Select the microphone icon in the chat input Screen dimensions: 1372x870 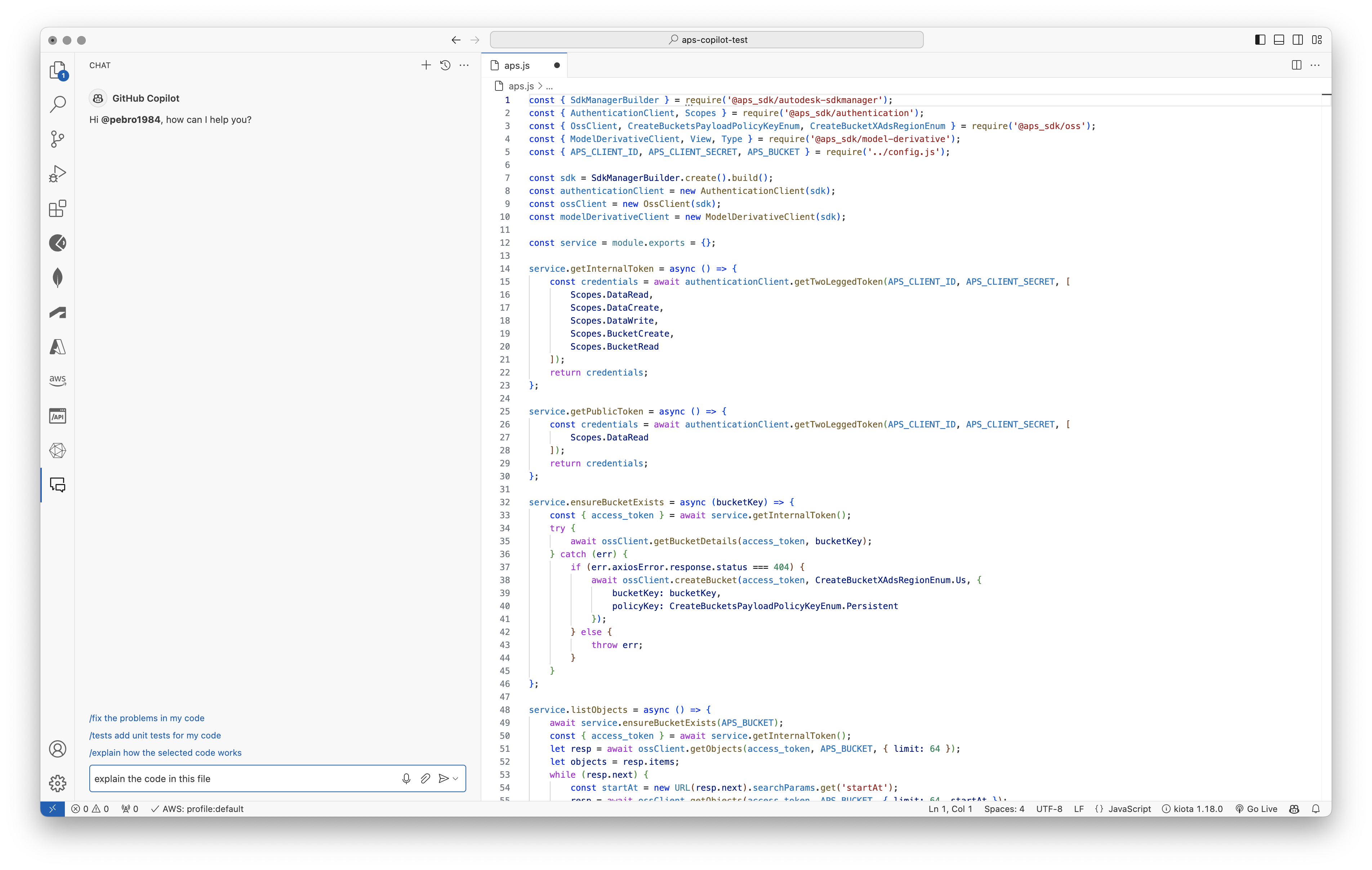pyautogui.click(x=406, y=778)
